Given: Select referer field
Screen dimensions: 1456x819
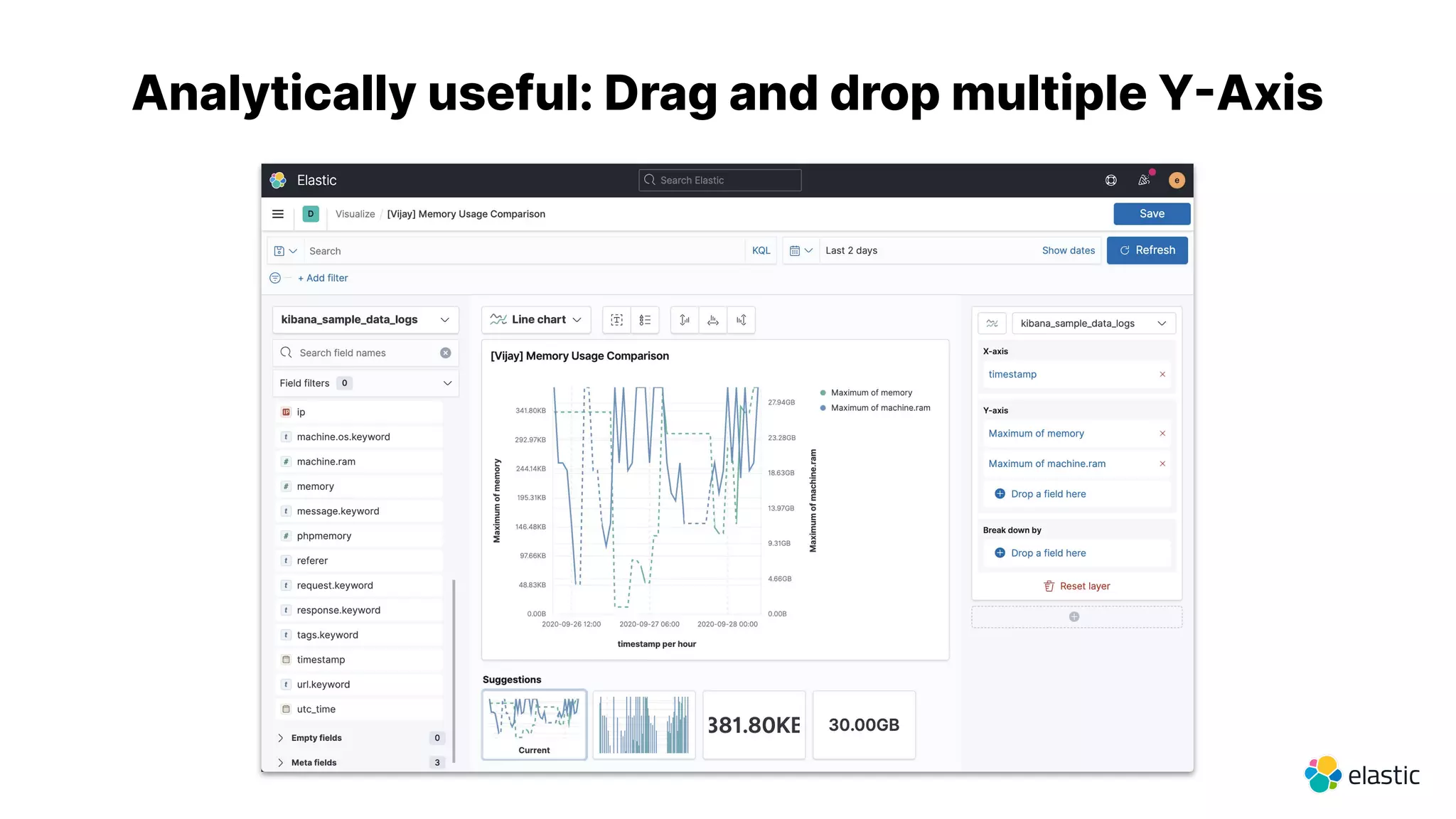Looking at the screenshot, I should tap(359, 561).
